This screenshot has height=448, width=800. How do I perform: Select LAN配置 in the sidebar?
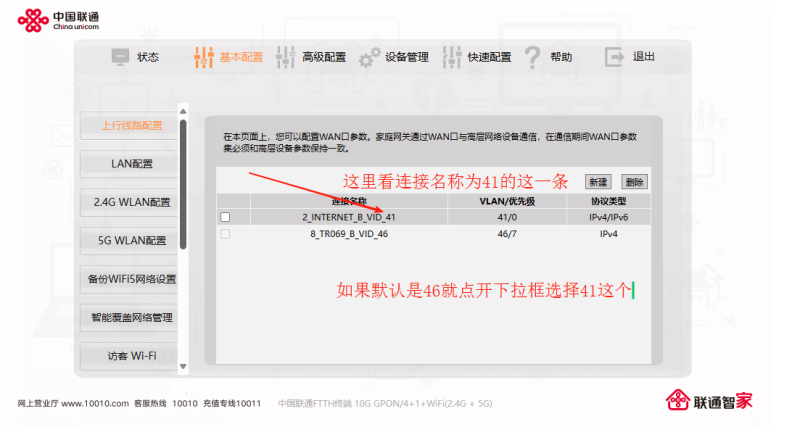coord(130,164)
